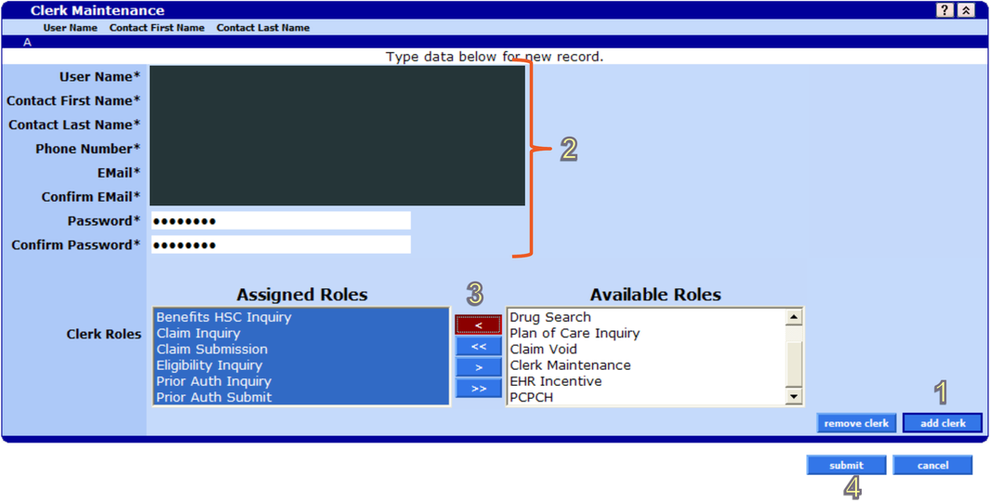Select Eligibility Inquiry assigned role
991x502 pixels.
[301, 365]
